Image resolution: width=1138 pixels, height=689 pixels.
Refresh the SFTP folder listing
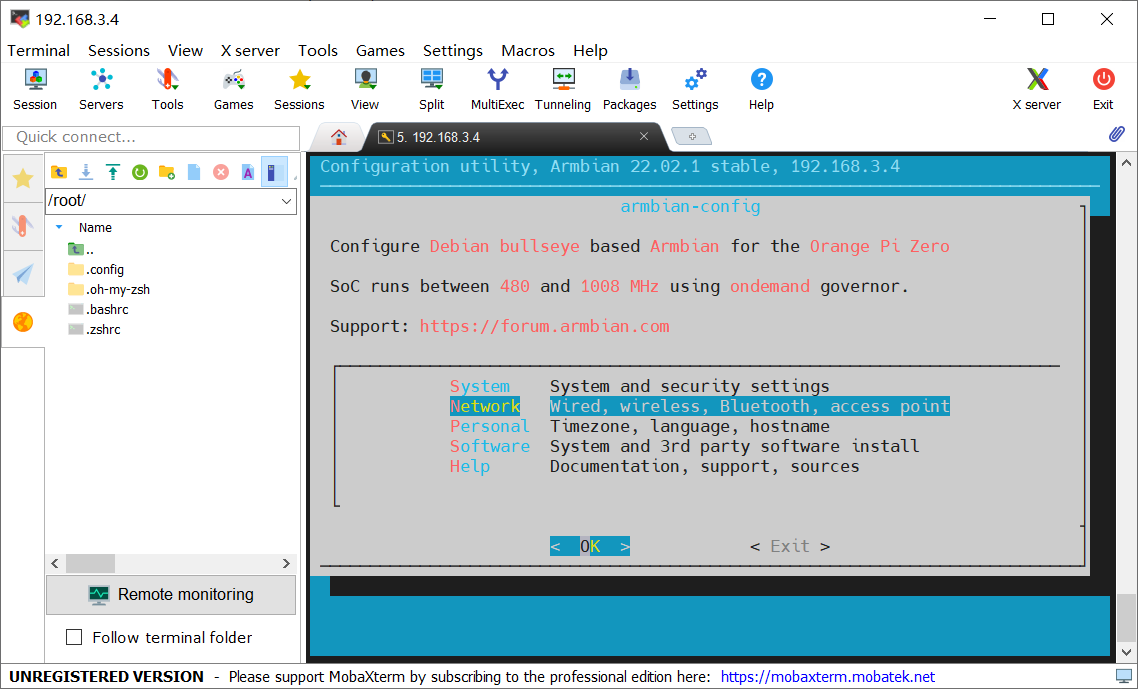(x=140, y=172)
